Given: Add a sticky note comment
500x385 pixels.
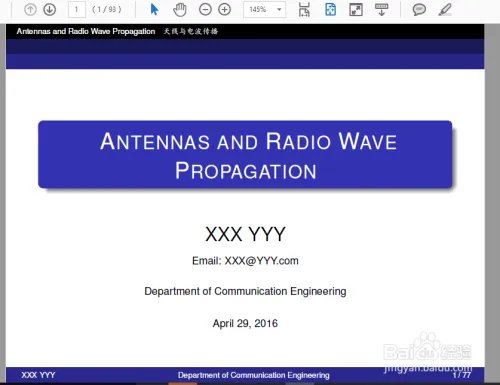Looking at the screenshot, I should tap(419, 9).
